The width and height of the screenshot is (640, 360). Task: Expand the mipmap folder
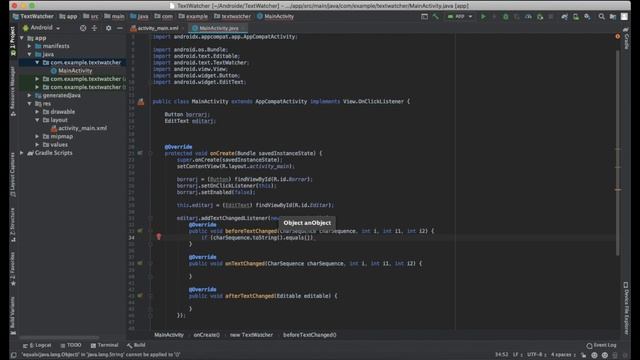coord(38,136)
